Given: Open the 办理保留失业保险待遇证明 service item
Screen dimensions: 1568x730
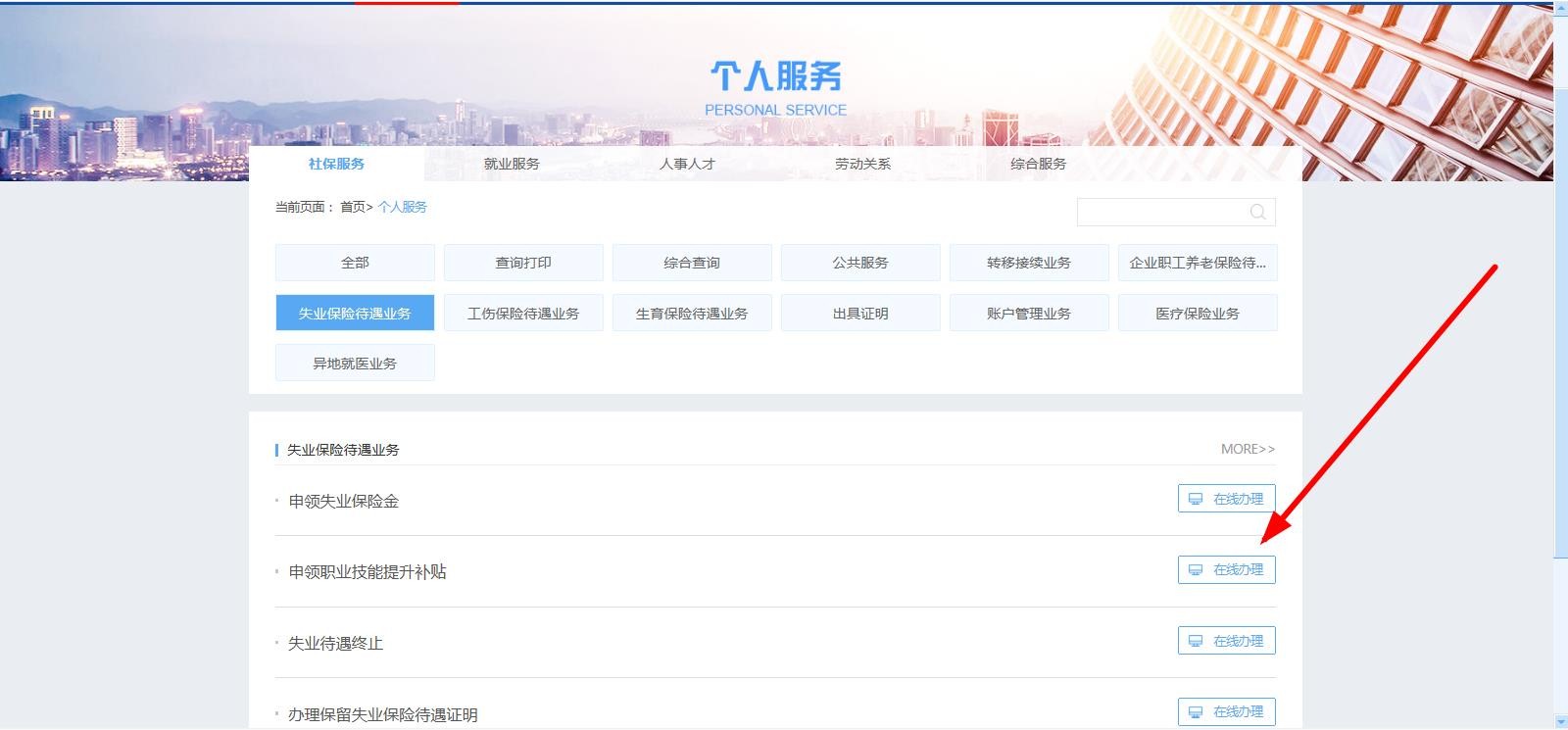Looking at the screenshot, I should coord(383,715).
